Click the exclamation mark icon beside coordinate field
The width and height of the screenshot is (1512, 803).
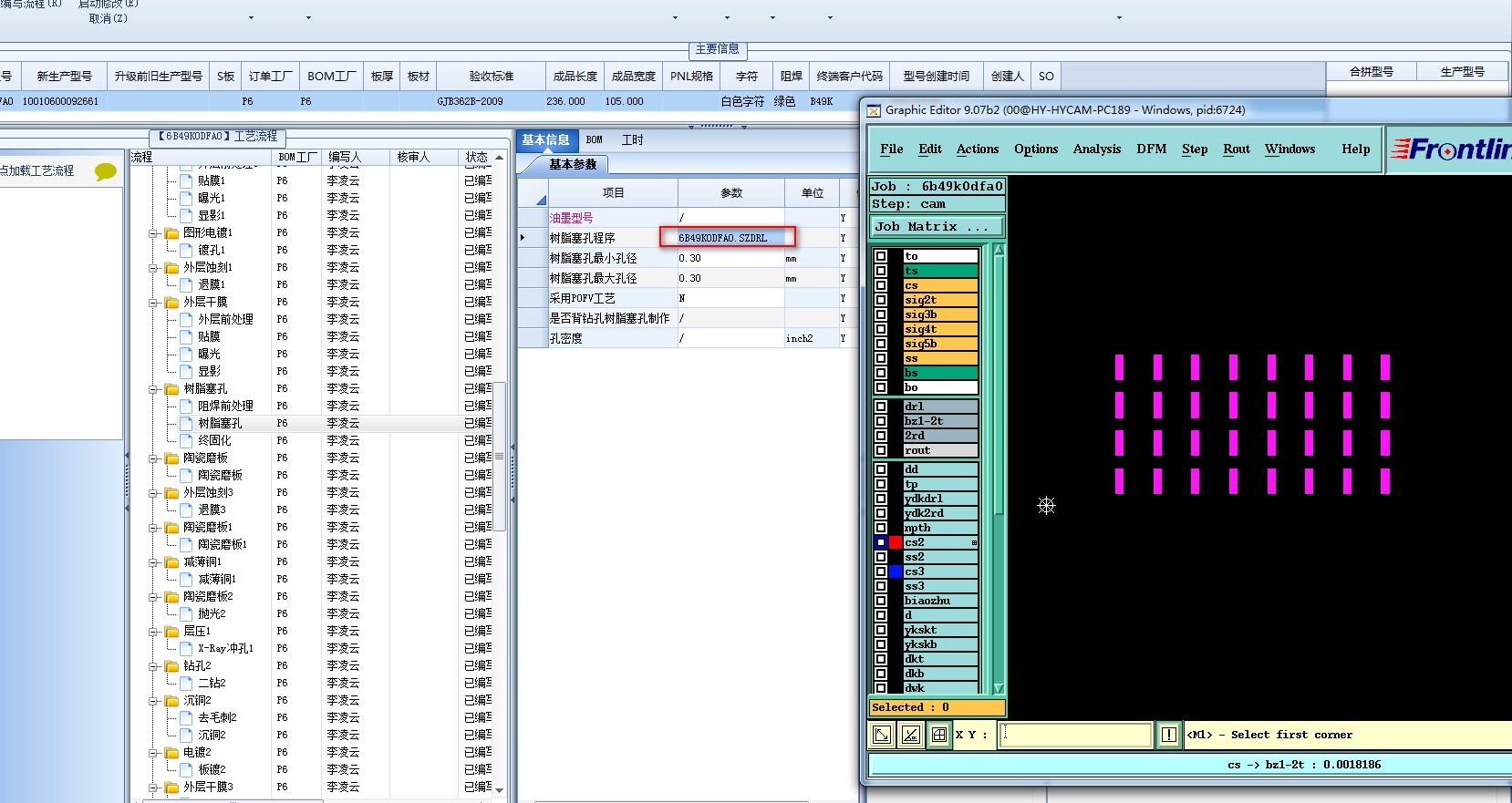[1169, 735]
